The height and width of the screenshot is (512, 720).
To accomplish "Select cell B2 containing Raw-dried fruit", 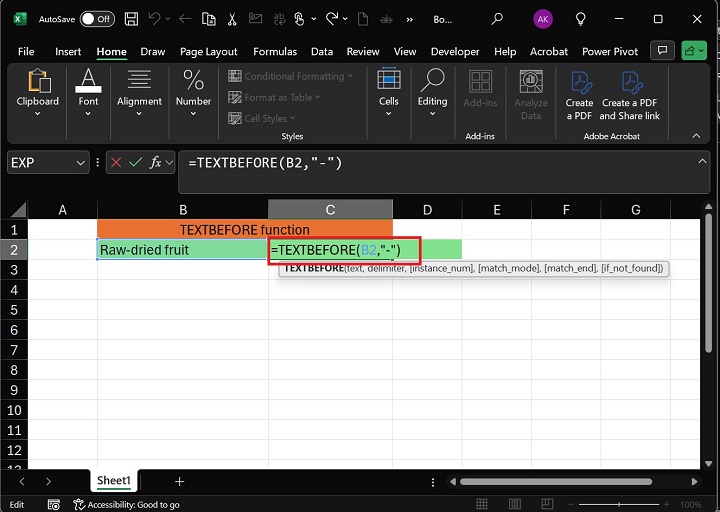I will (183, 249).
